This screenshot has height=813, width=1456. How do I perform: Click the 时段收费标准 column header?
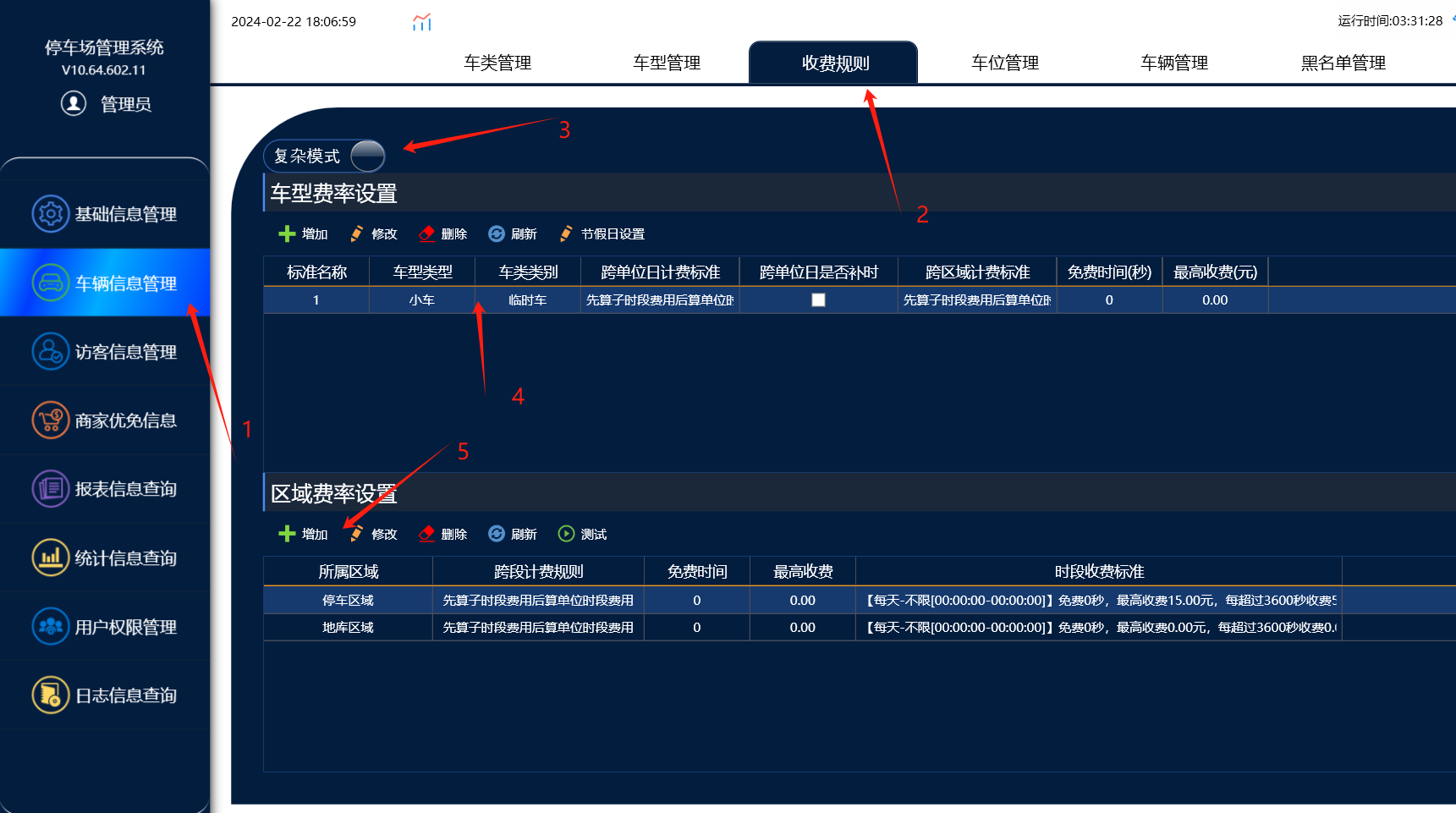tap(1099, 571)
